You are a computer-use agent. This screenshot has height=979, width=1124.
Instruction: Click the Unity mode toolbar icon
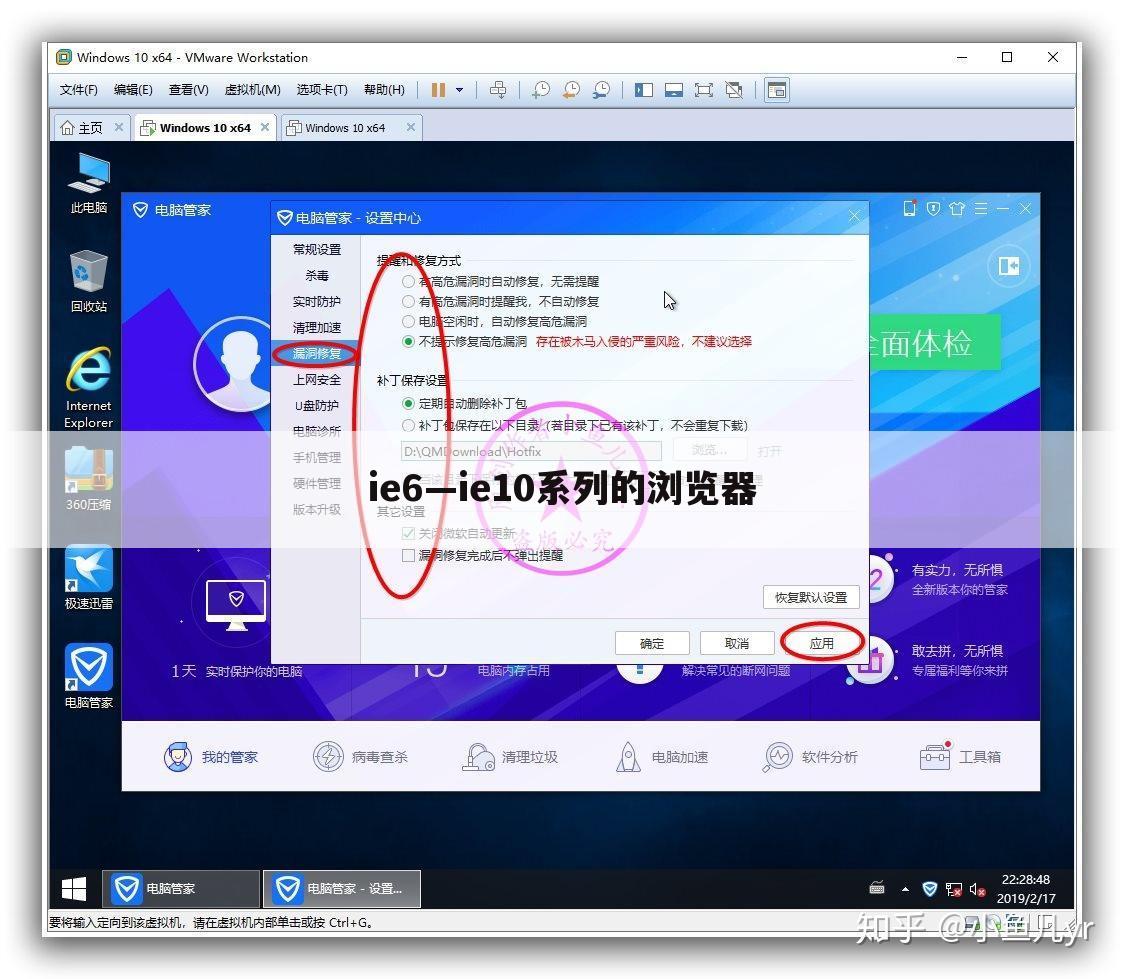tap(734, 90)
